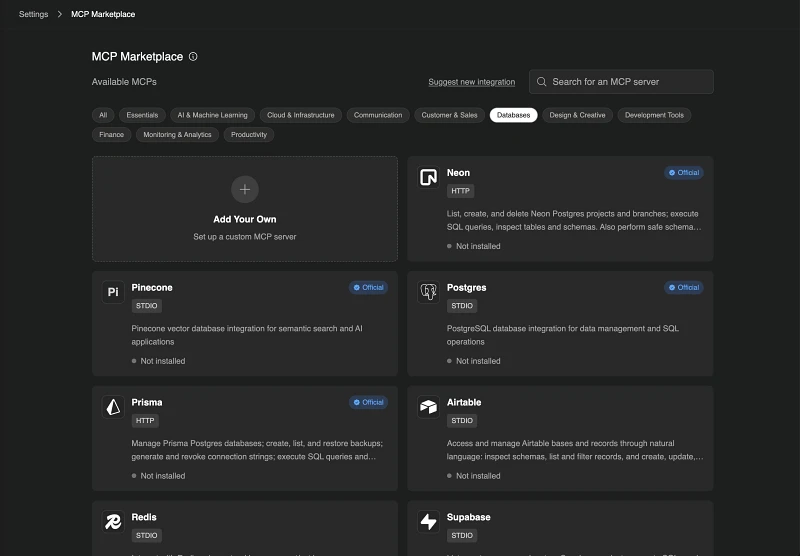Click the Airtable logo icon
The width and height of the screenshot is (800, 556).
click(428, 407)
